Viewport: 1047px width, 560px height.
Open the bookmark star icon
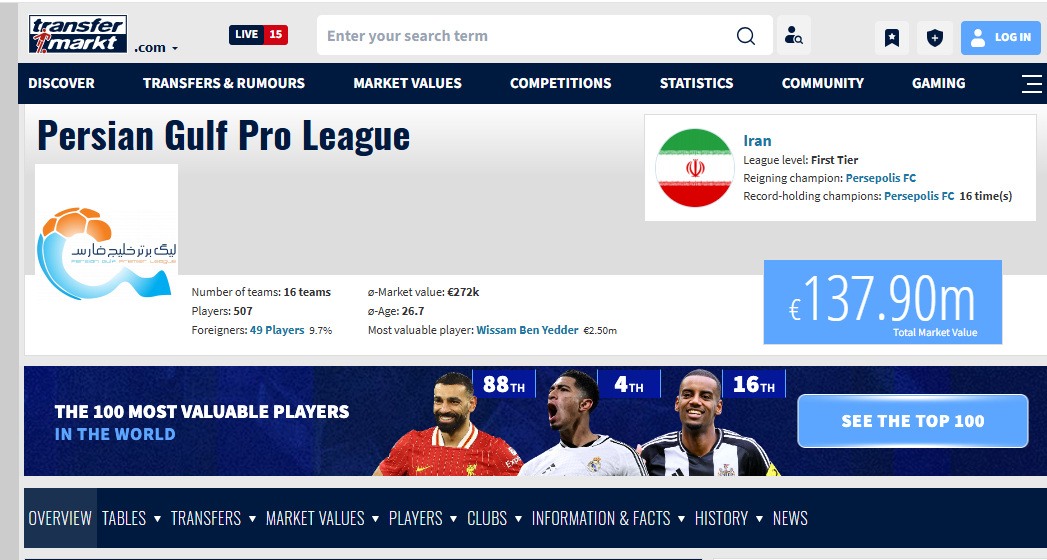coord(892,38)
